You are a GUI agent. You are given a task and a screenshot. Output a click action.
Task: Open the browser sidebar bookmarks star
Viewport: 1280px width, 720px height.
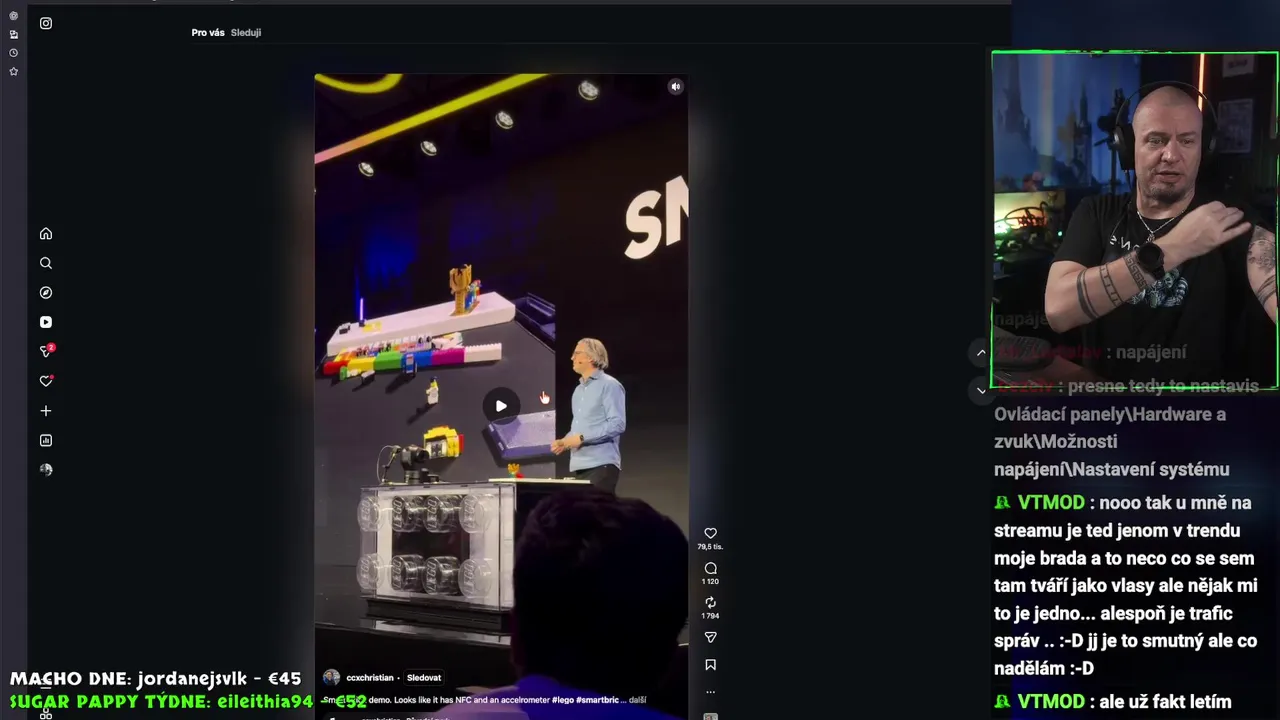13,71
